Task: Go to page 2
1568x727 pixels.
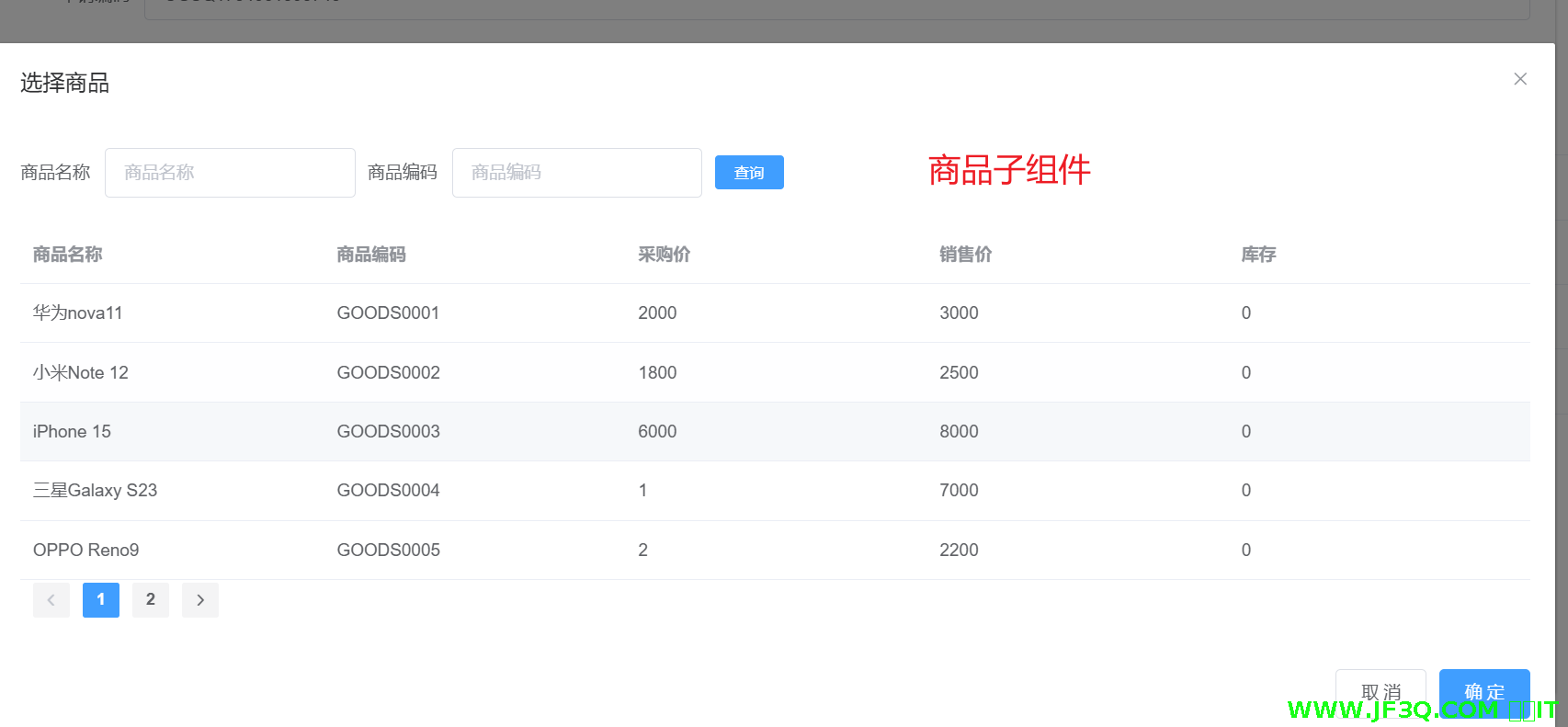Action: (x=151, y=600)
